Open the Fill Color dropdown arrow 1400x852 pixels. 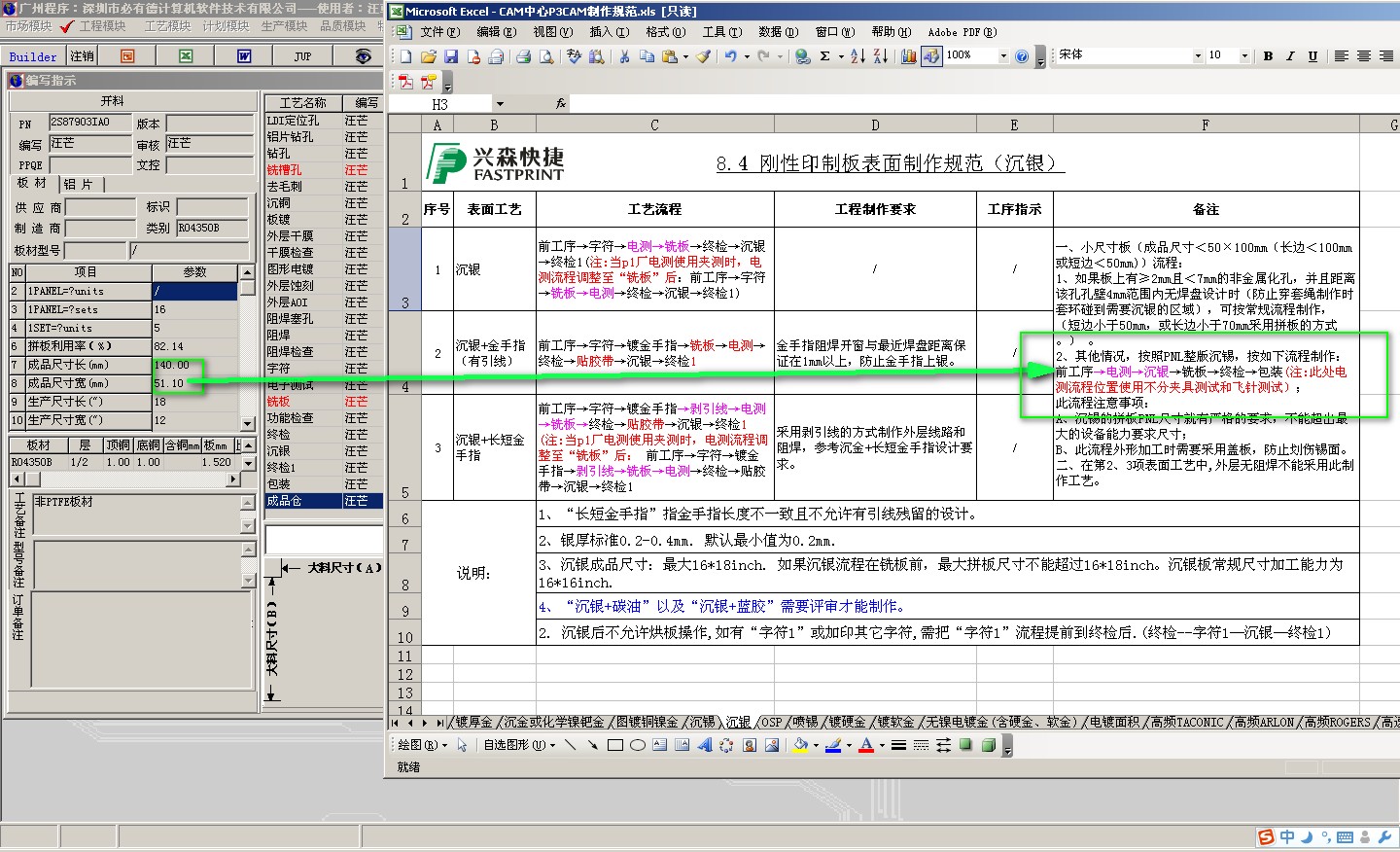816,745
